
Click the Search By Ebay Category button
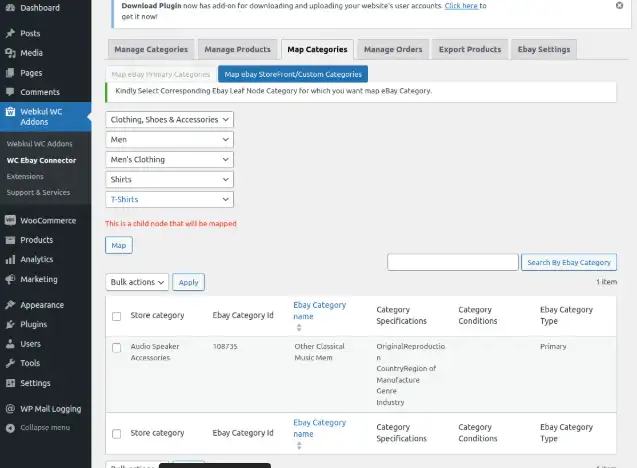click(x=568, y=262)
